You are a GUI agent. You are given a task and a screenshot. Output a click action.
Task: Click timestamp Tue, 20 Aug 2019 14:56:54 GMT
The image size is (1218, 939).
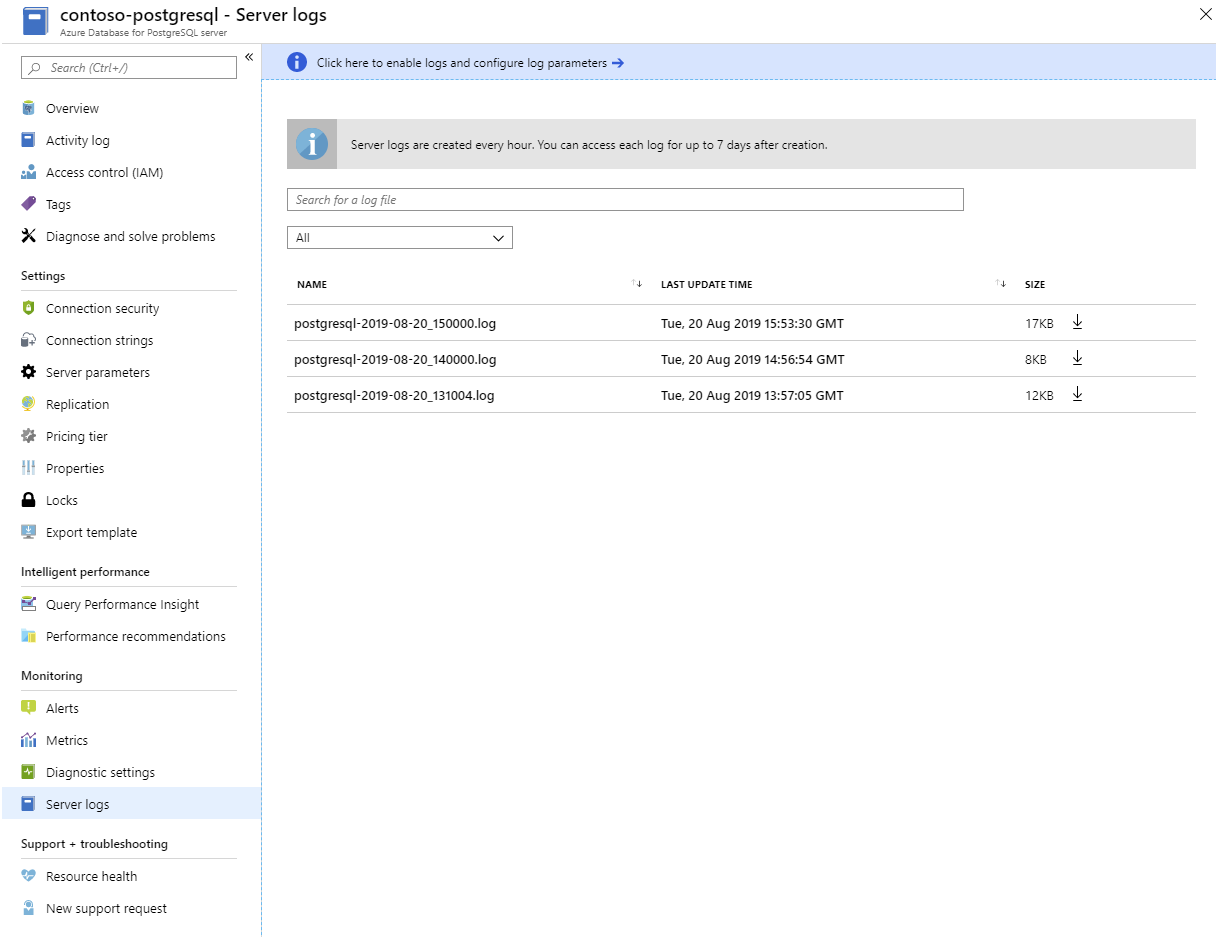[753, 359]
